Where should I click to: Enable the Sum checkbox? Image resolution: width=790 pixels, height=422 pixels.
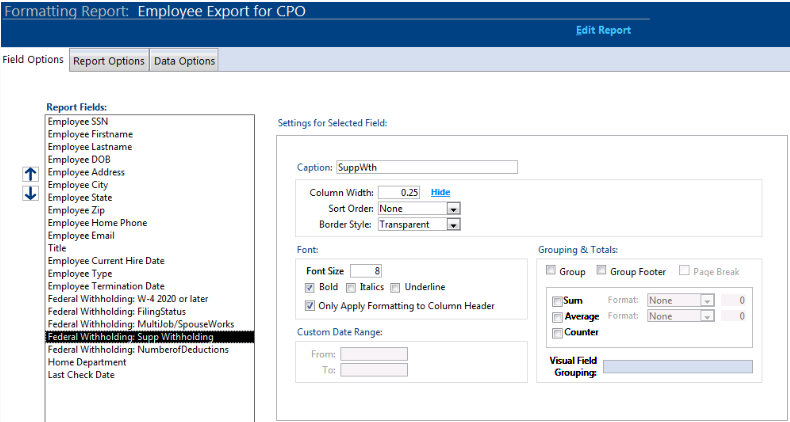click(557, 302)
